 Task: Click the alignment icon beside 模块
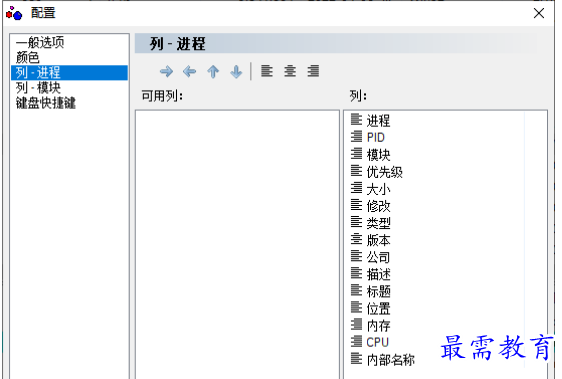coord(356,153)
